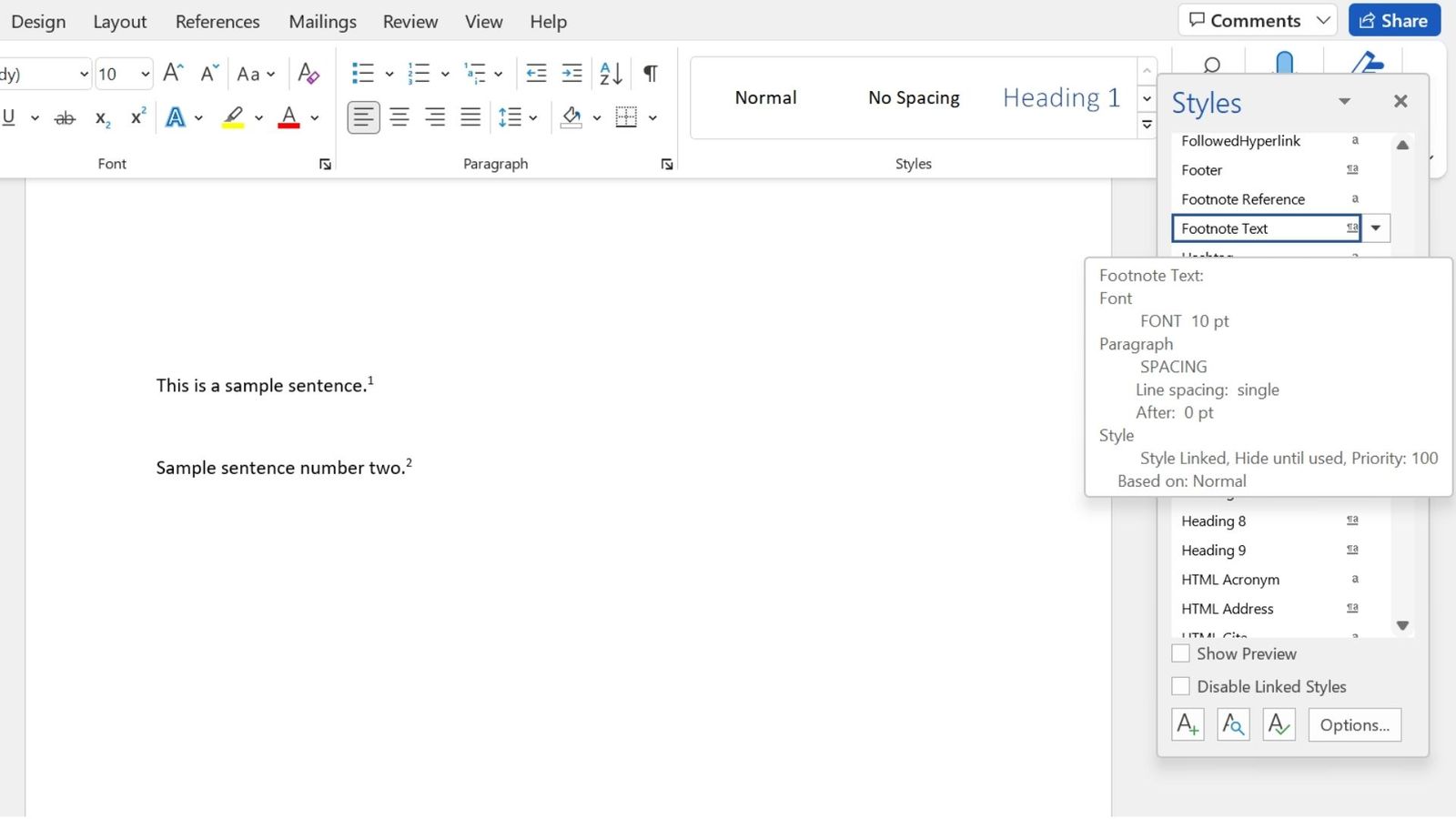1456x819 pixels.
Task: Open the font size dropdown
Action: (x=145, y=74)
